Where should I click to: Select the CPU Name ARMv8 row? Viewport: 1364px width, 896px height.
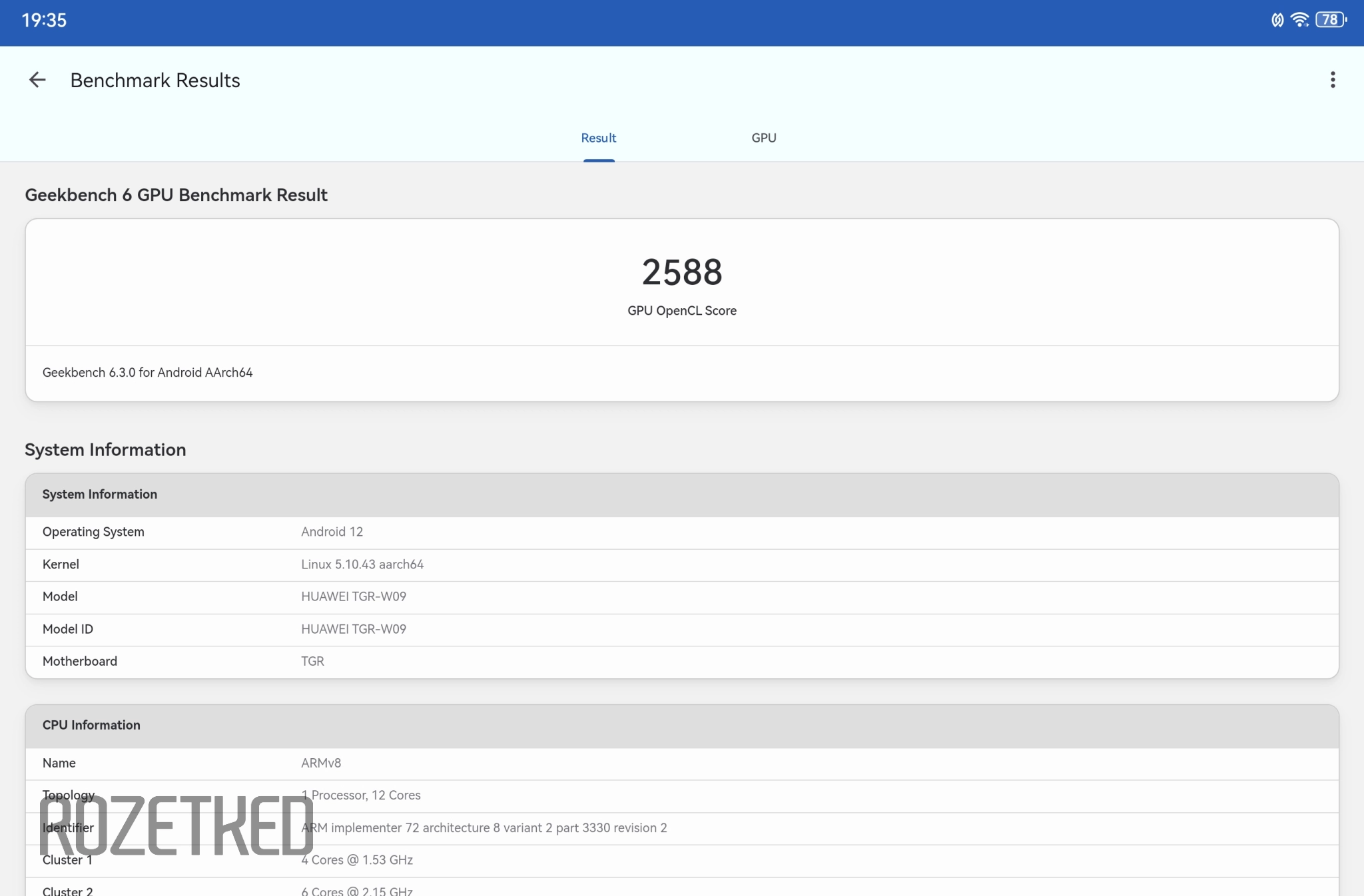tap(681, 763)
